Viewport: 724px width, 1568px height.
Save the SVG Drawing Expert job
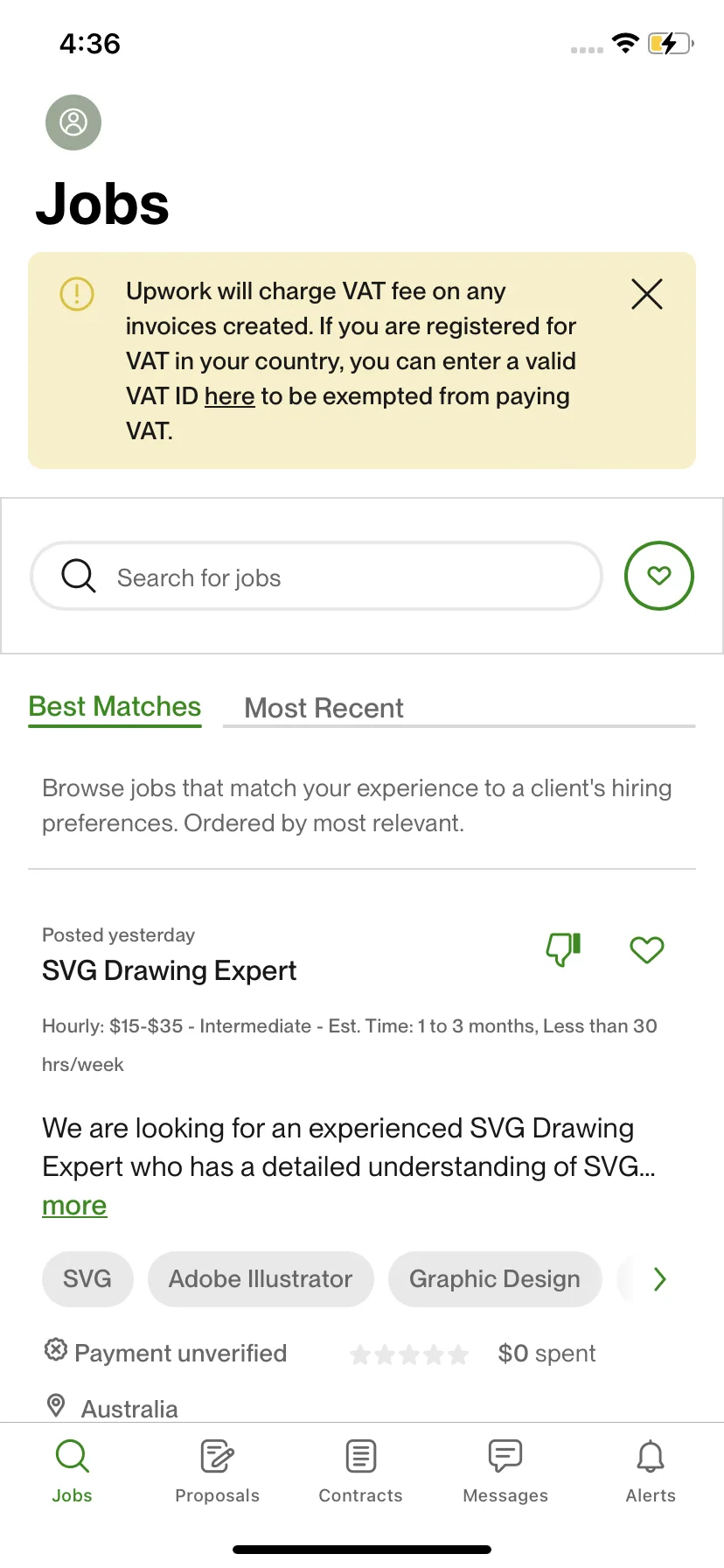[647, 949]
